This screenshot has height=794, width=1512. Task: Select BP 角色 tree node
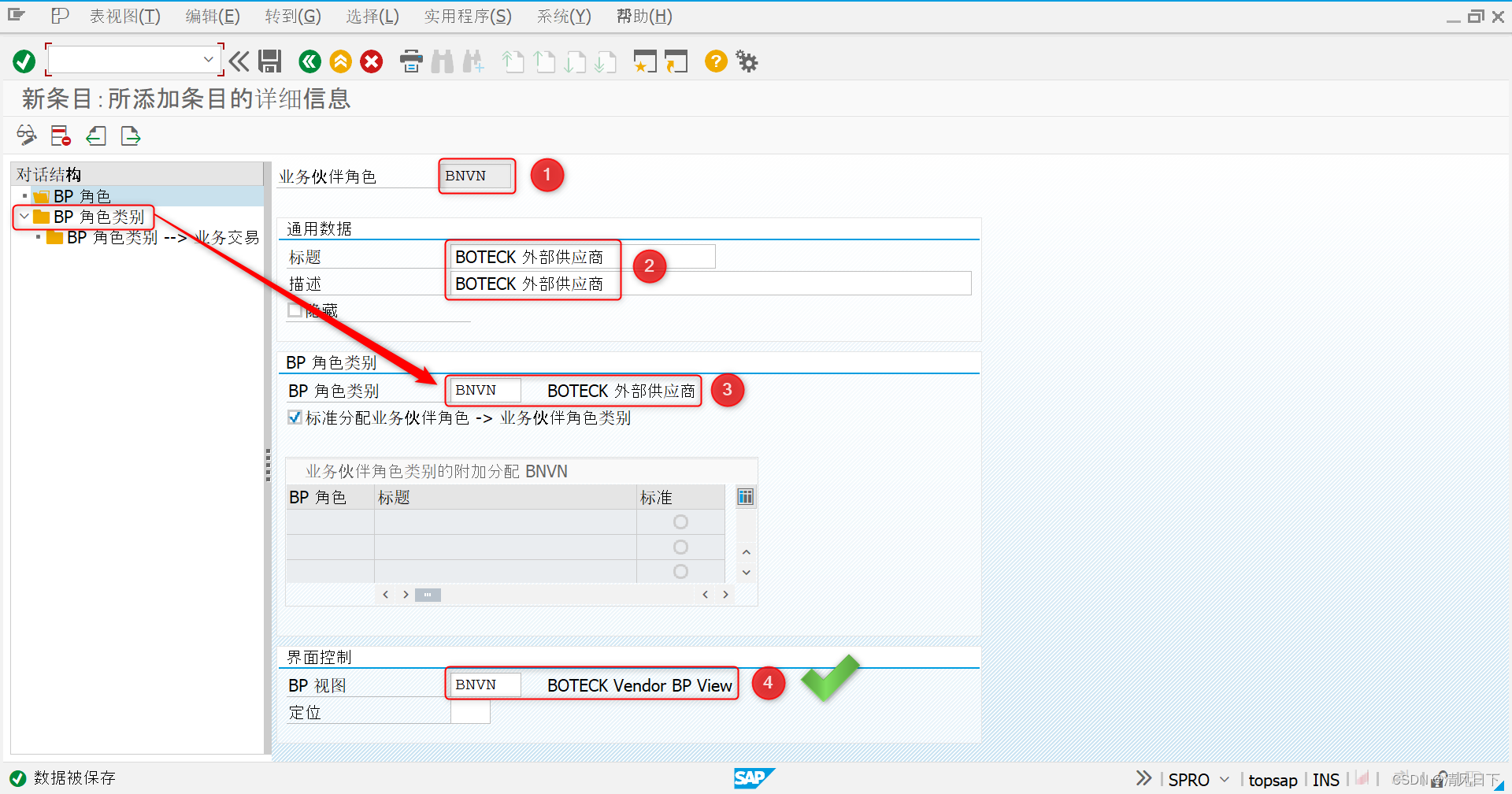[x=82, y=196]
